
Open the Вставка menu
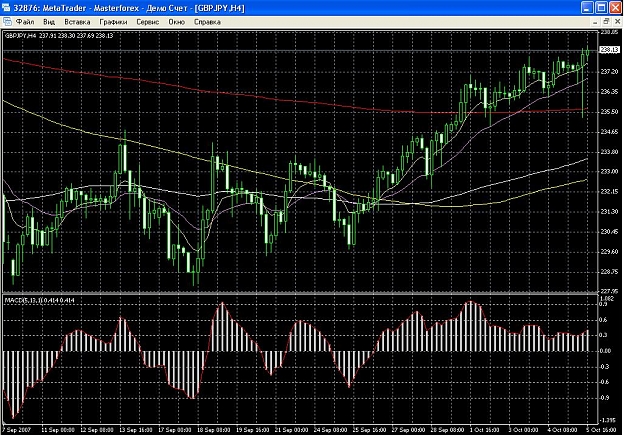(77, 22)
